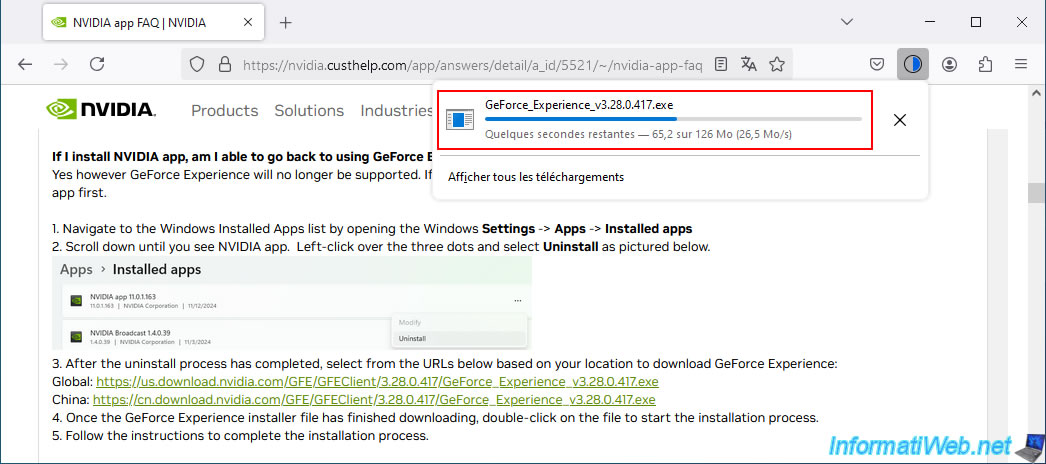Open the Solutions menu
The height and width of the screenshot is (464, 1046).
click(309, 111)
